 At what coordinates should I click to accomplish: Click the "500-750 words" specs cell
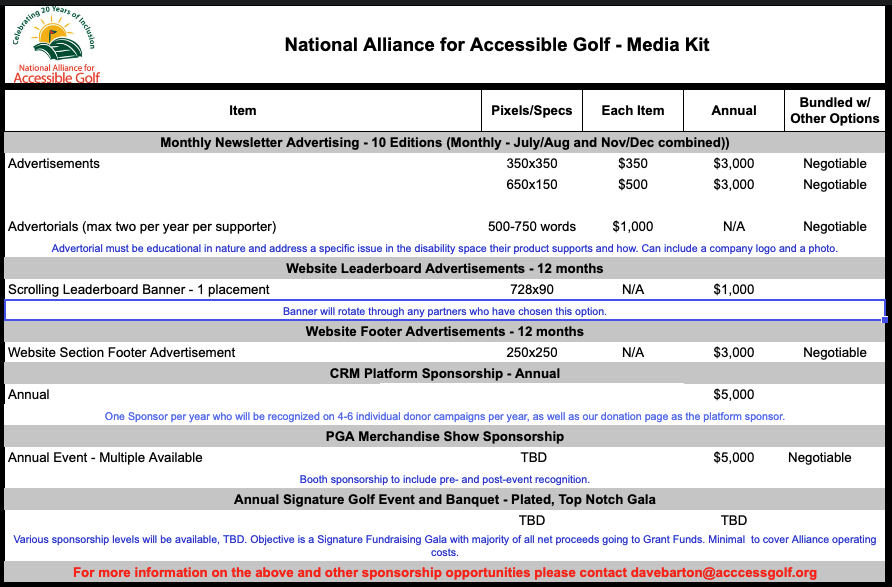(532, 226)
